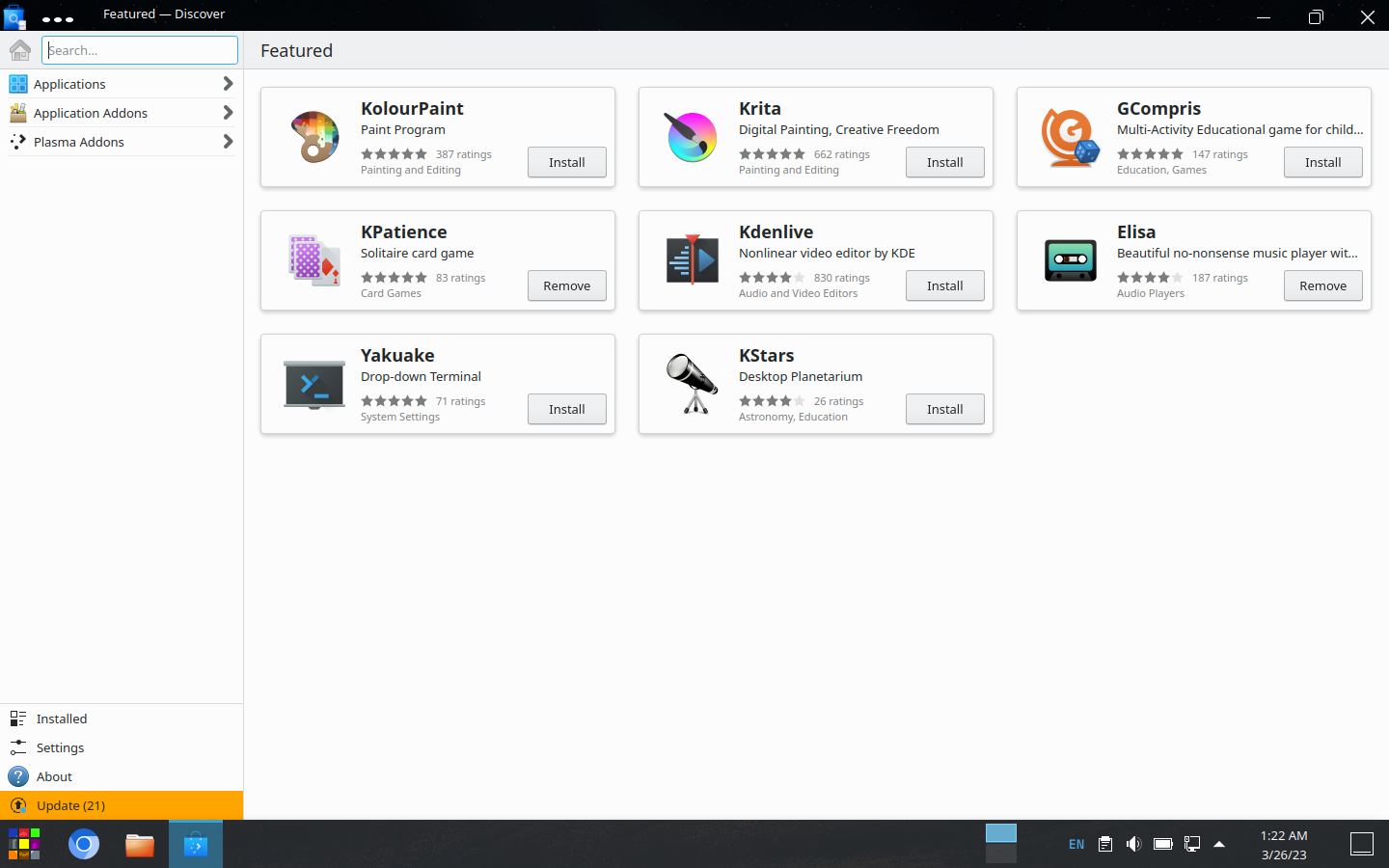Click the Krita star rating
This screenshot has width=1389, height=868.
point(772,154)
